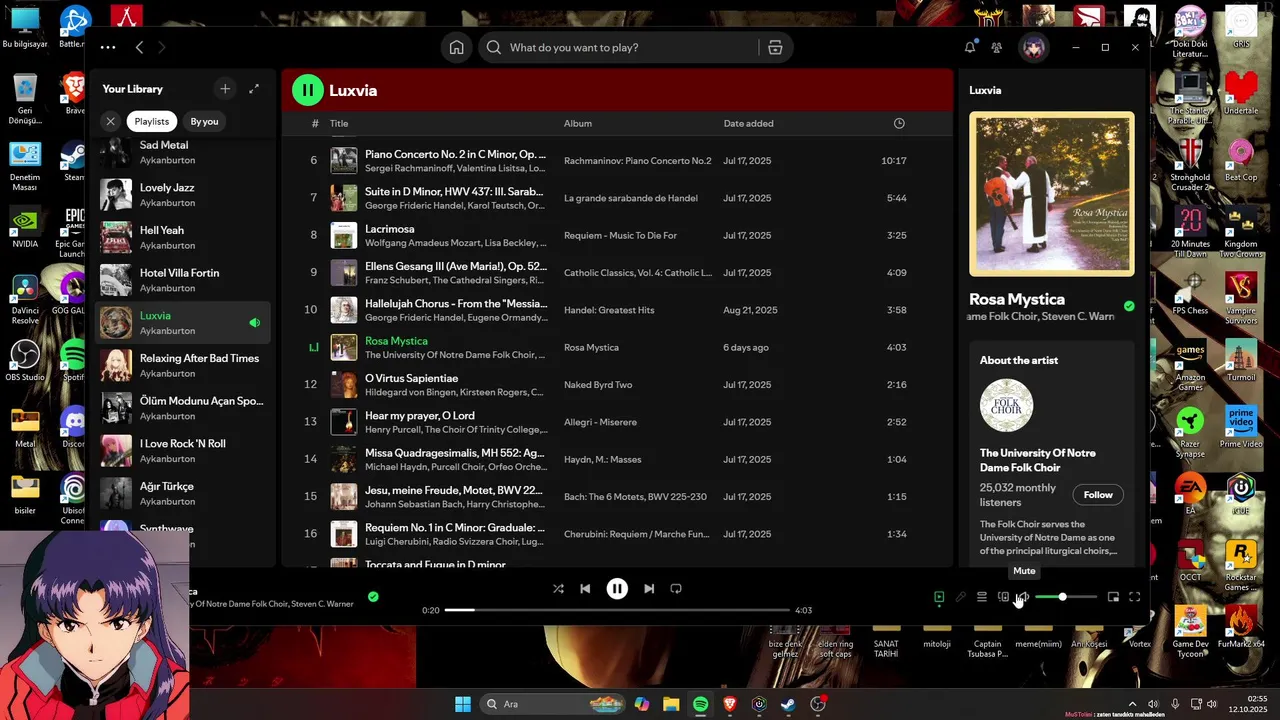The image size is (1280, 720).
Task: Expand Your Library to full view
Action: click(x=254, y=89)
